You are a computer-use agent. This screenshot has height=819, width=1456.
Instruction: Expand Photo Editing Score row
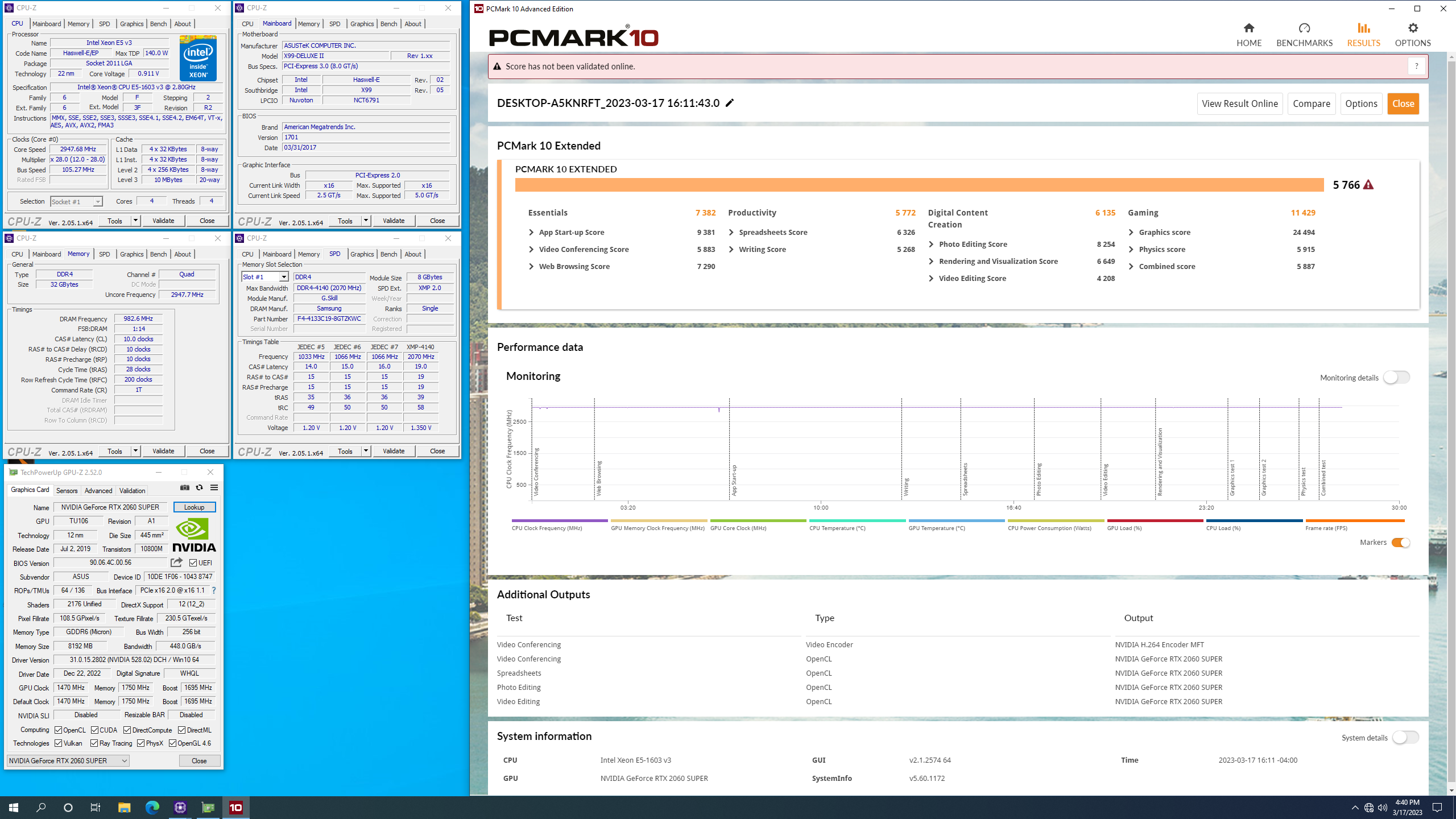point(931,244)
